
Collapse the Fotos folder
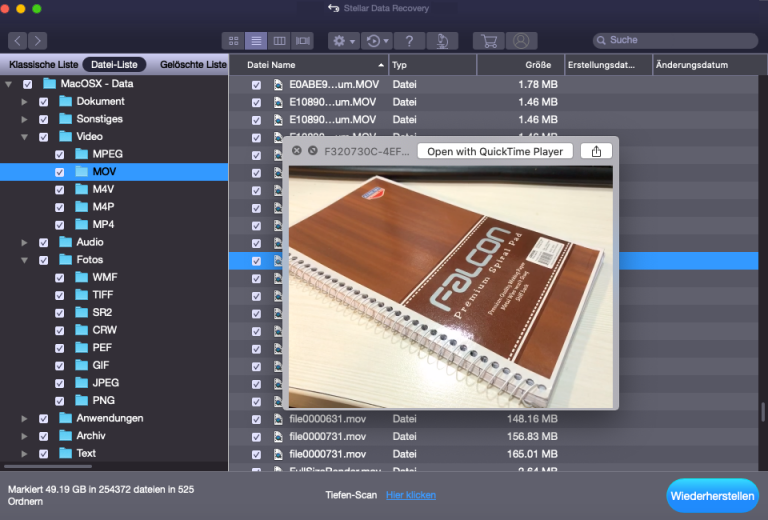click(24, 260)
